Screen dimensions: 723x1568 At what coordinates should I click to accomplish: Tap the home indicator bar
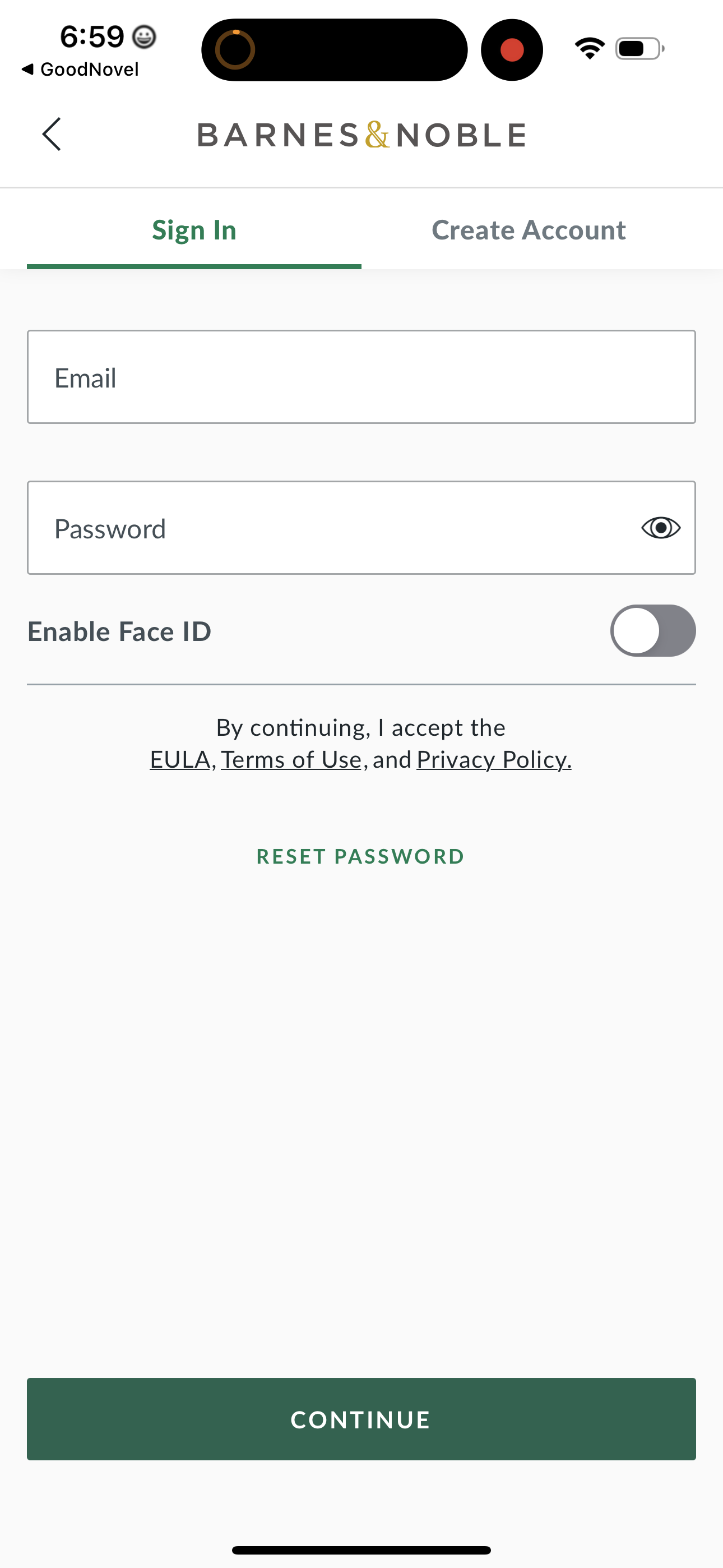coord(361,1549)
